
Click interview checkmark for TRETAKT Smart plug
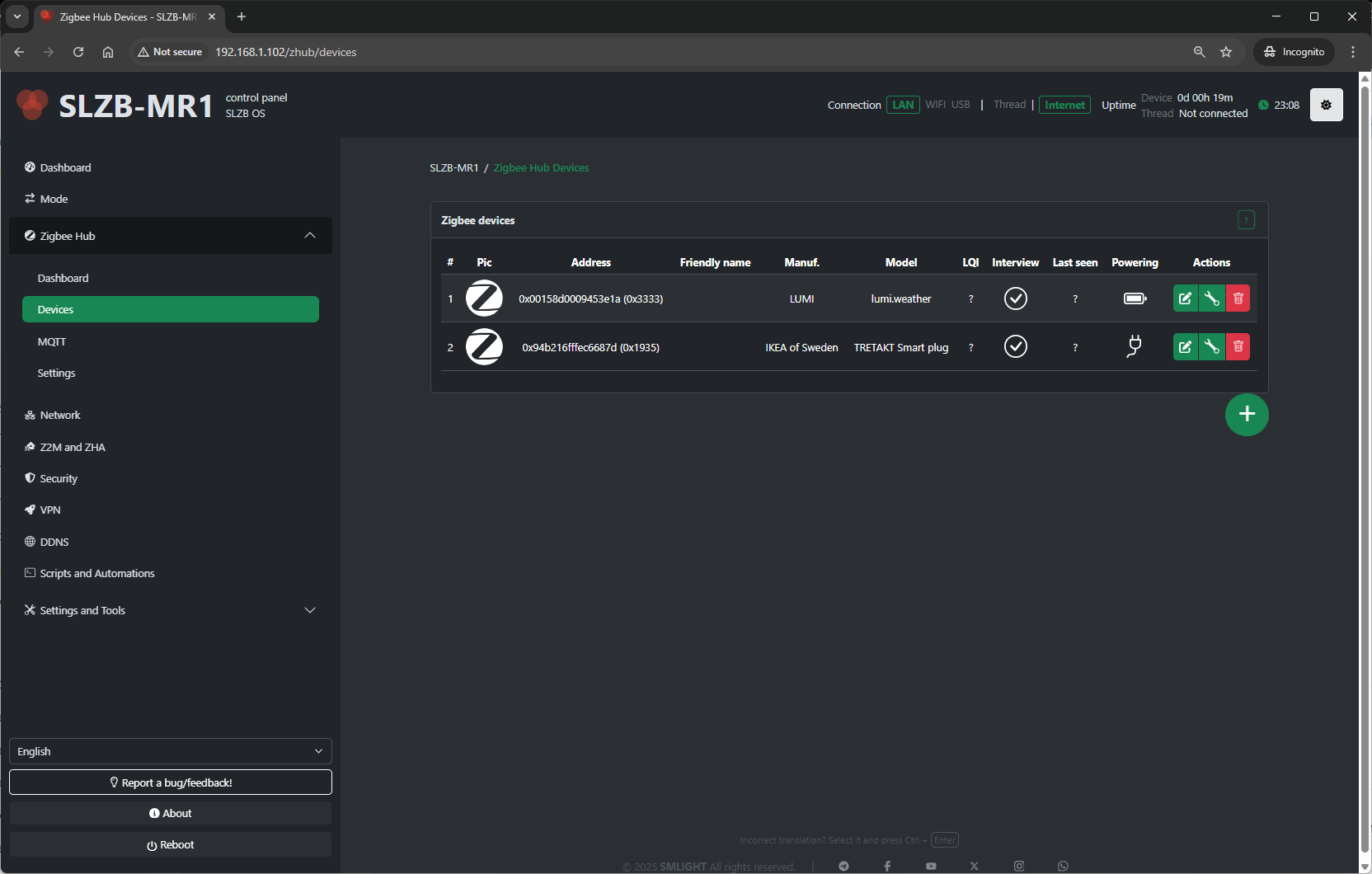click(1015, 347)
